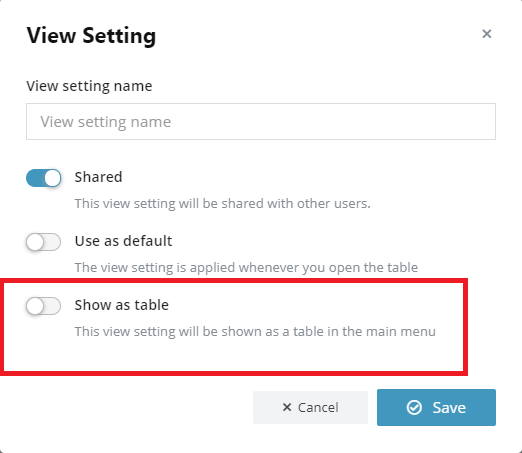Enable the Show as table switch
Screen dimensions: 522x453
click(44, 306)
